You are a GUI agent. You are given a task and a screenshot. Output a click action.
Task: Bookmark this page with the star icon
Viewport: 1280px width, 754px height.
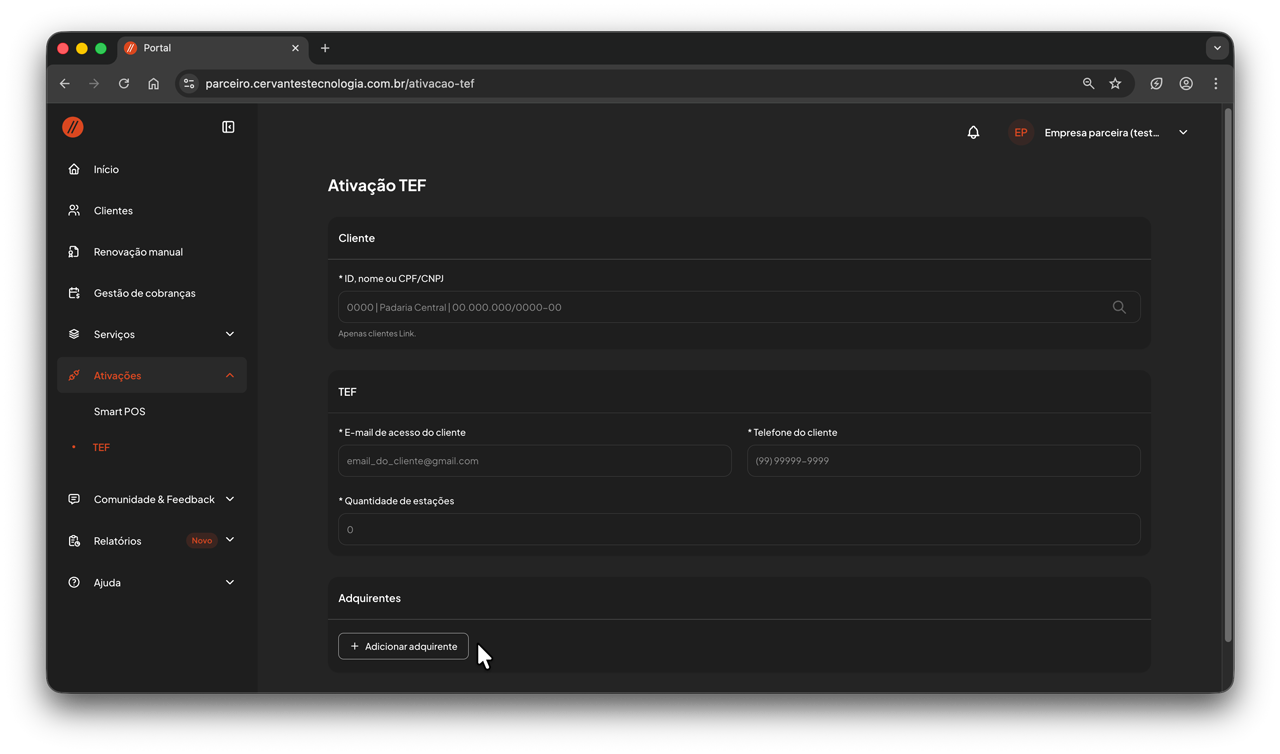(1115, 84)
